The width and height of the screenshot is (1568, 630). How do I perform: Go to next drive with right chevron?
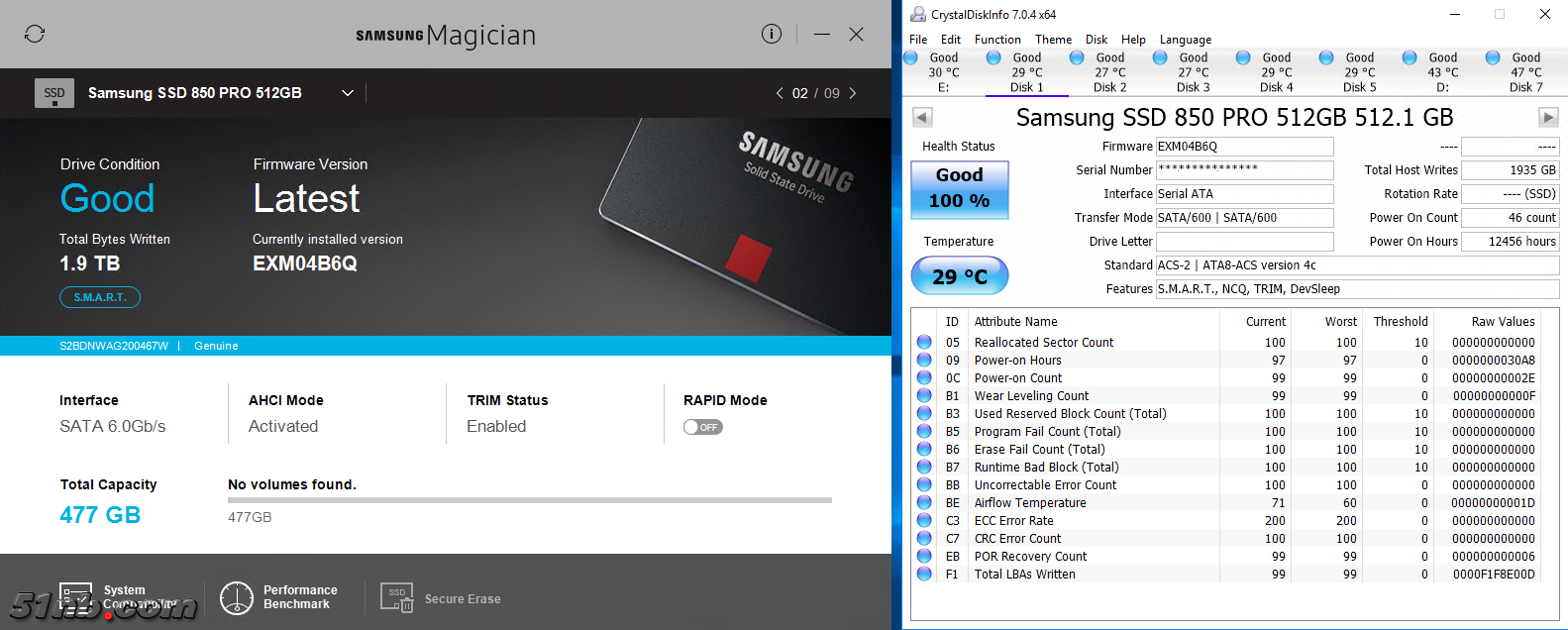click(x=853, y=93)
